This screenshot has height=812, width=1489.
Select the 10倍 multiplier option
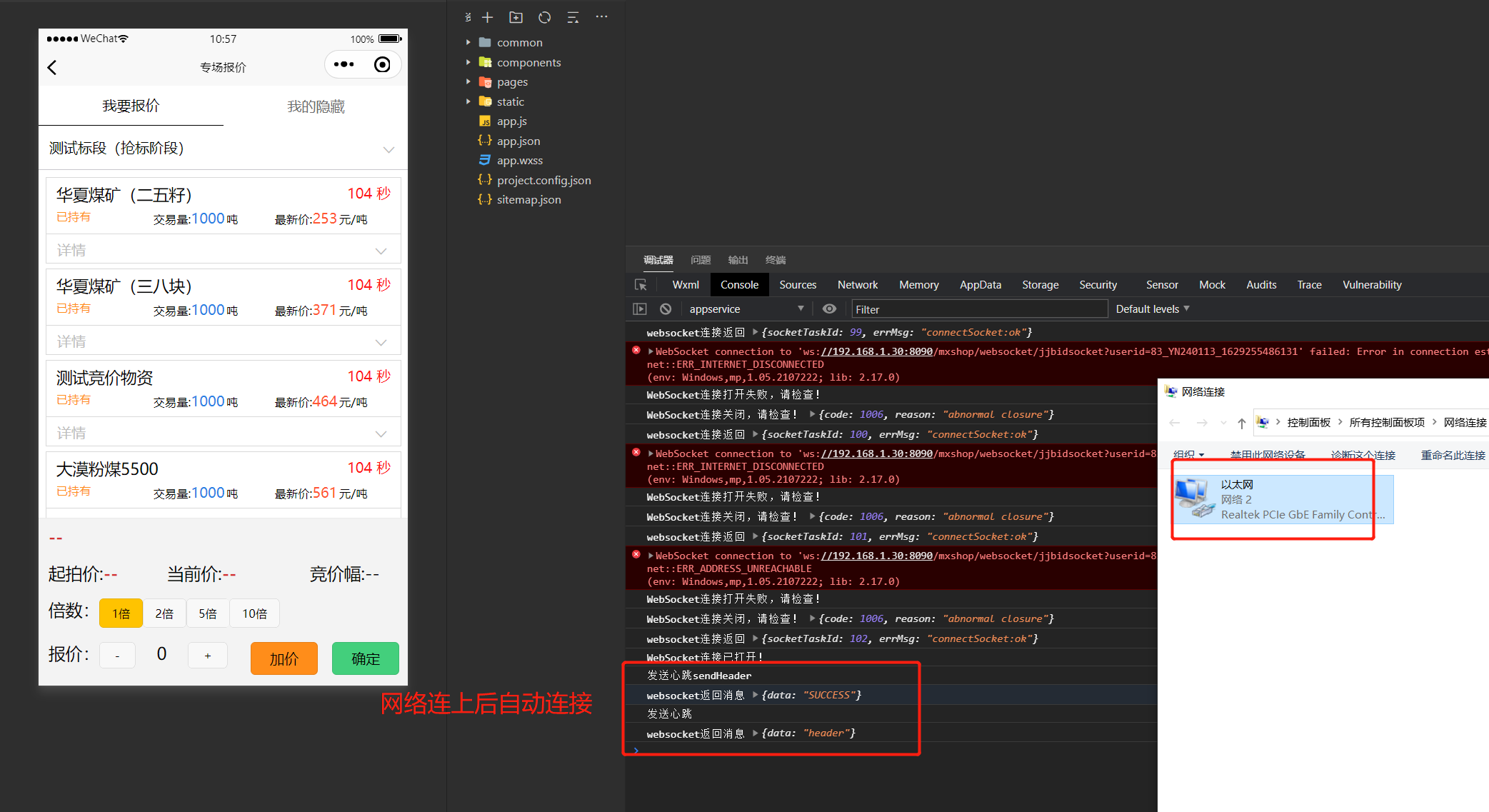254,613
